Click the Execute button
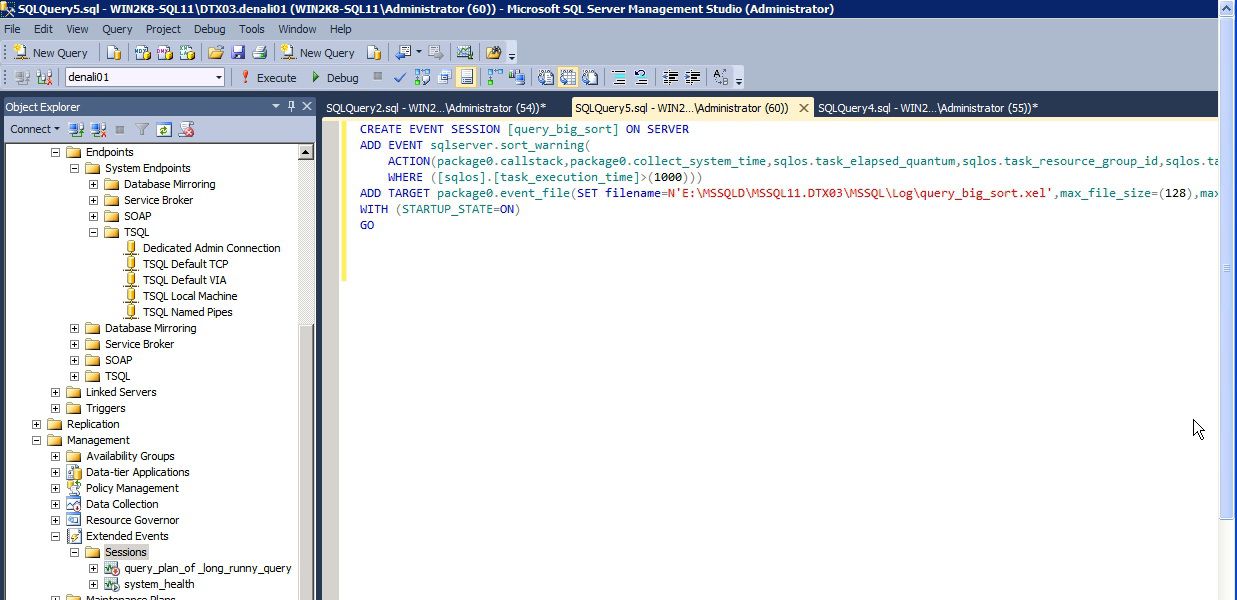This screenshot has width=1237, height=600. pyautogui.click(x=268, y=77)
